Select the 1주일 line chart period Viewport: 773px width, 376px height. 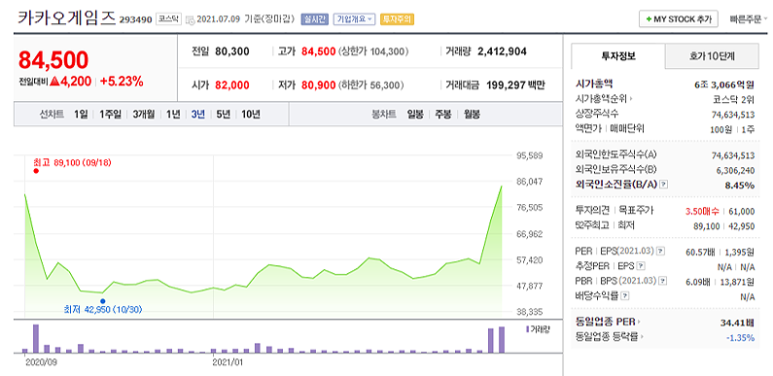click(110, 115)
